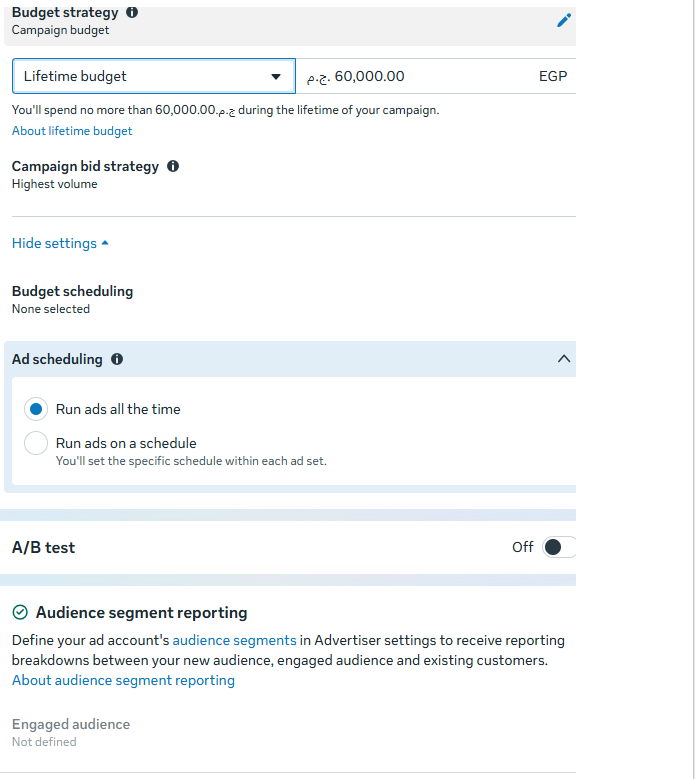Screen dimensions: 695x779
Task: Collapse the Ad scheduling section chevron
Action: (563, 359)
